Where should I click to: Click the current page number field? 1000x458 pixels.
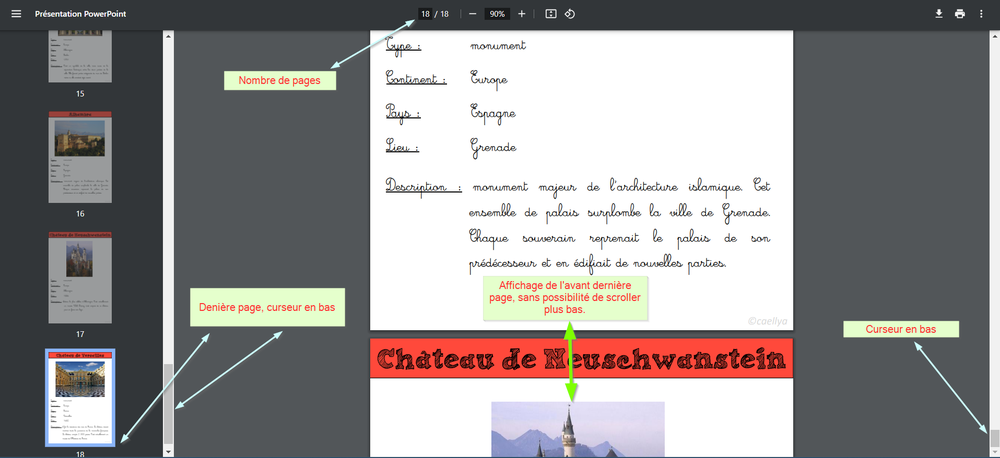click(425, 14)
